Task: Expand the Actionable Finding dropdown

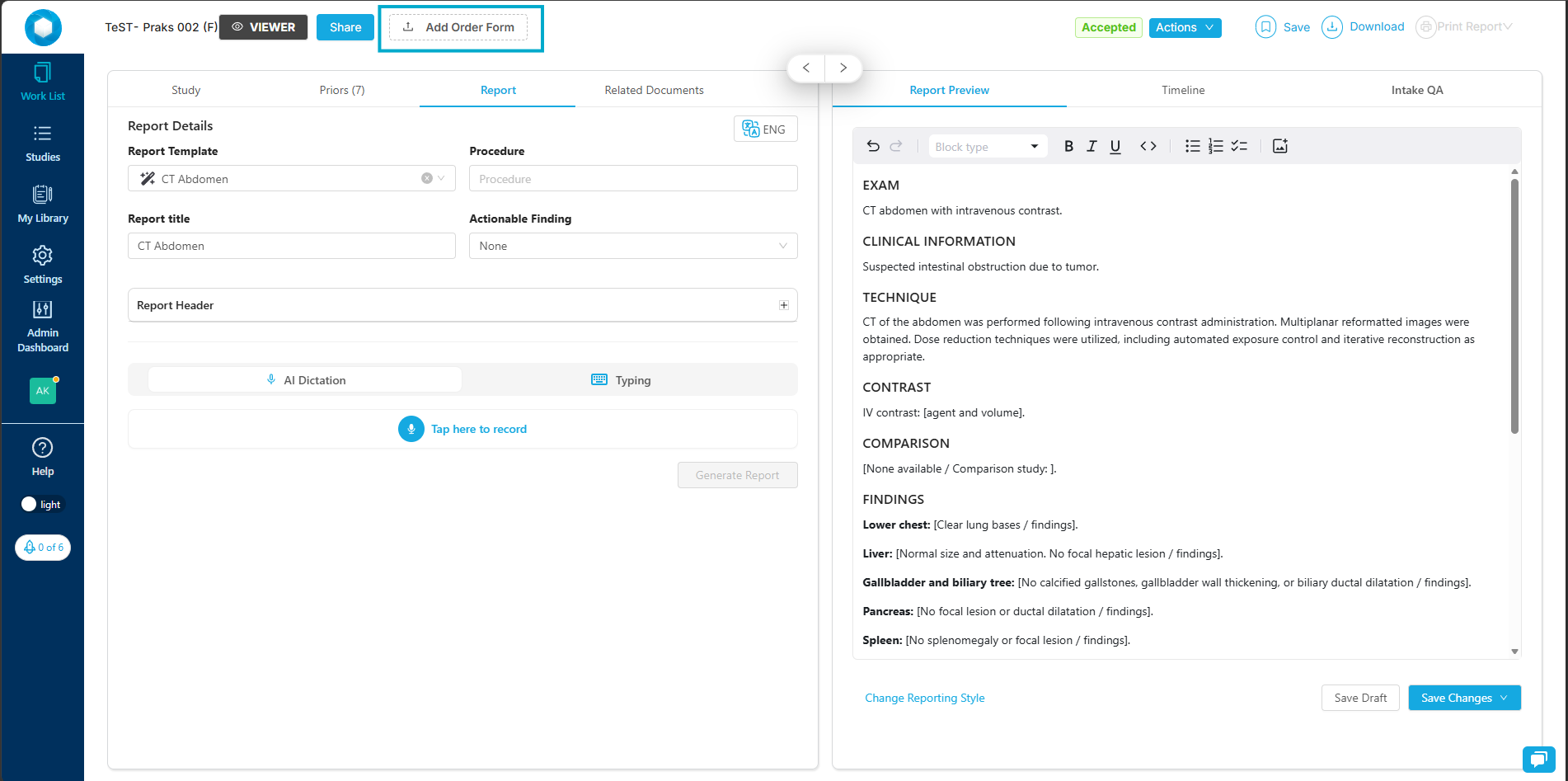Action: (x=633, y=246)
